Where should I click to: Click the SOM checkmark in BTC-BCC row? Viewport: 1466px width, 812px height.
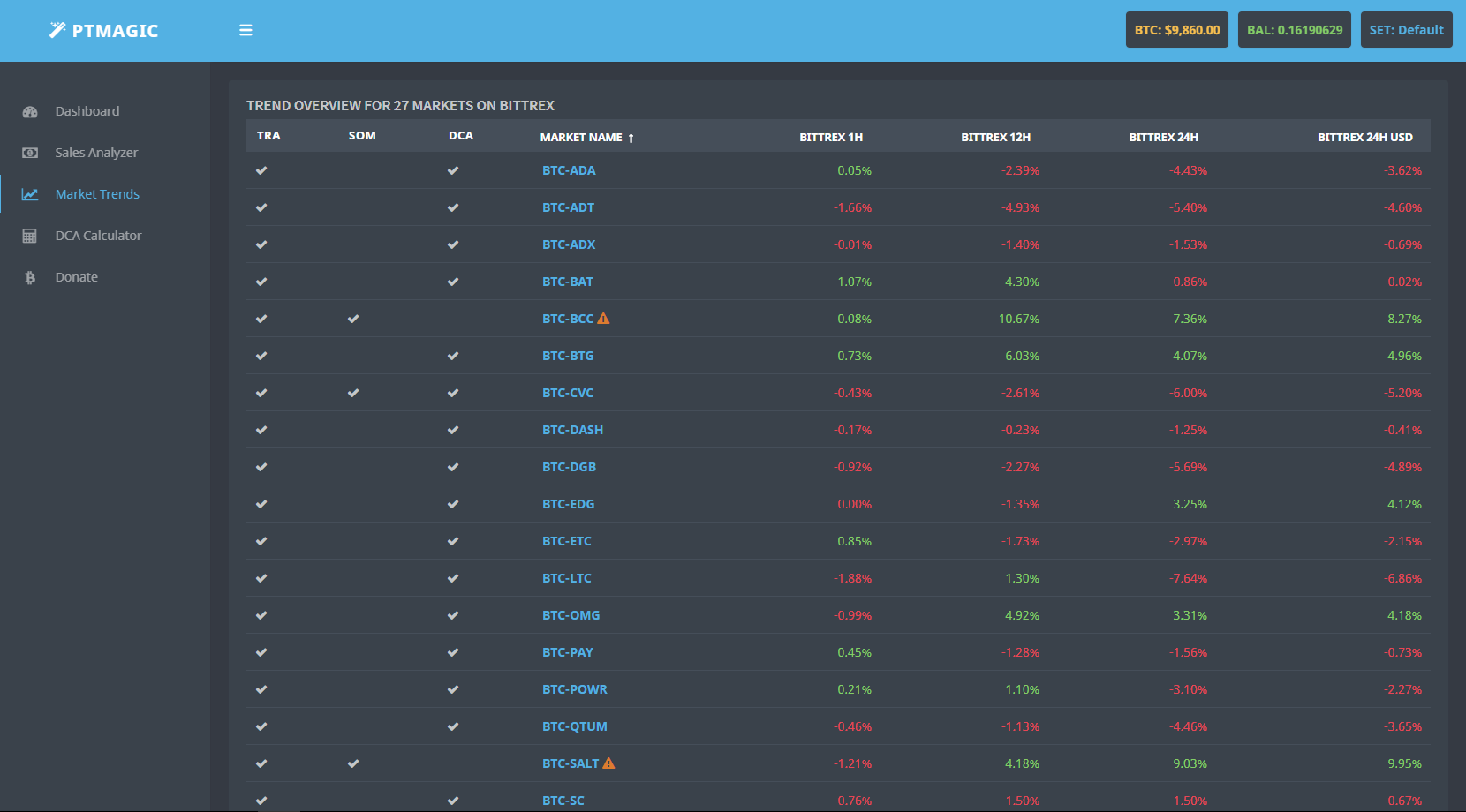[x=353, y=319]
